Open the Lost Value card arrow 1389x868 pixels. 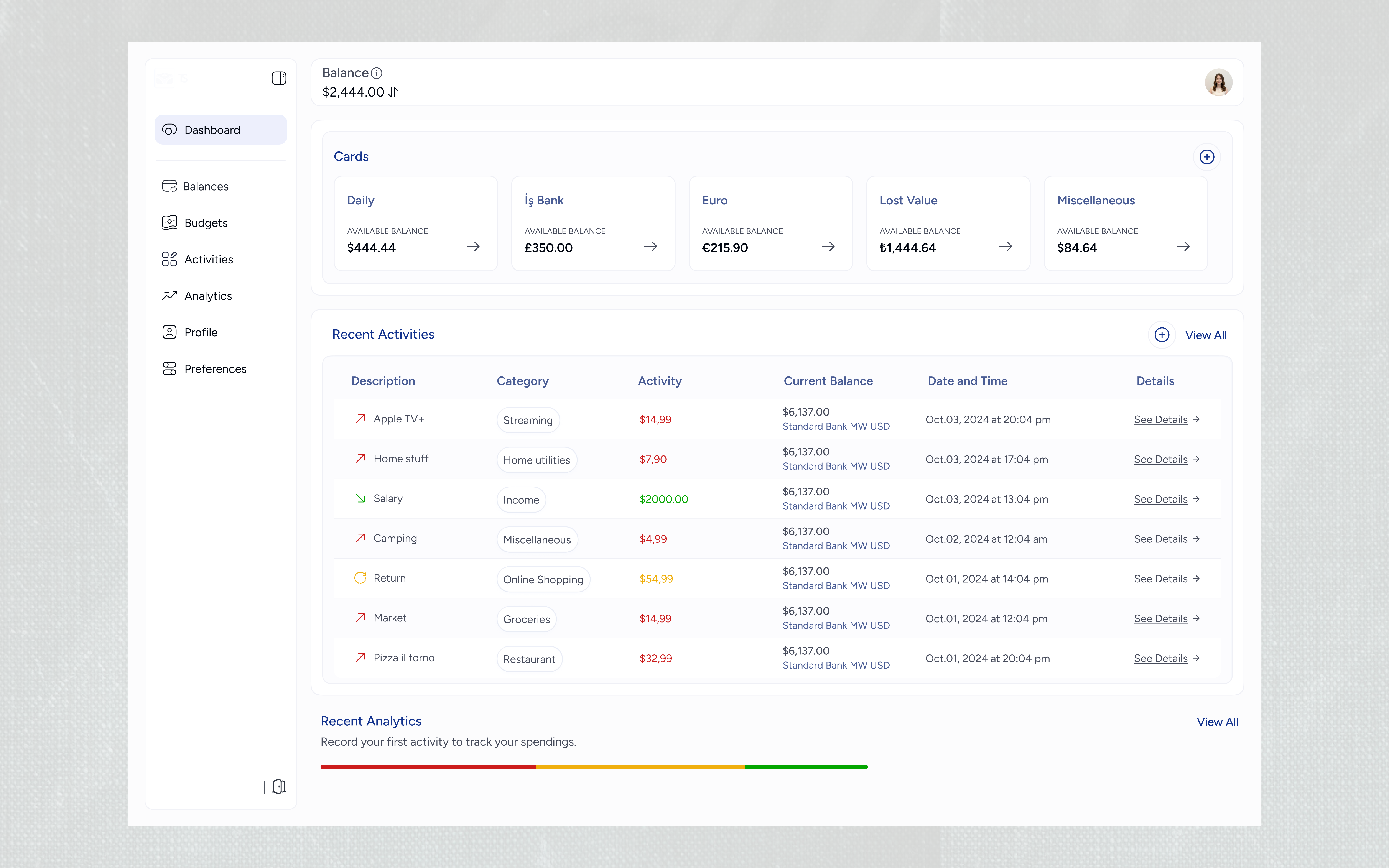(x=1006, y=246)
